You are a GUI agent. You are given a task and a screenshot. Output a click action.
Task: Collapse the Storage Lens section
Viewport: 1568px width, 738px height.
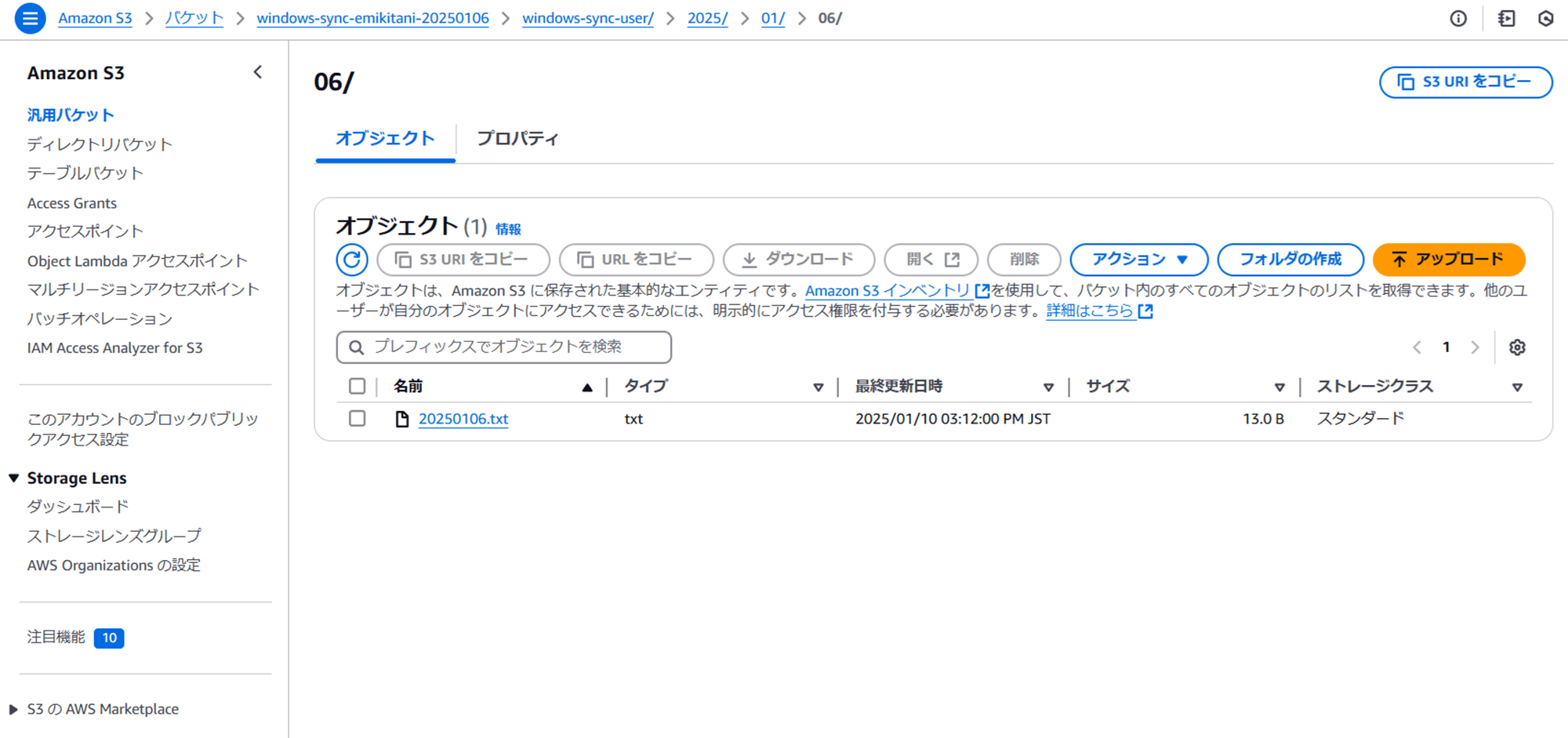[x=13, y=478]
